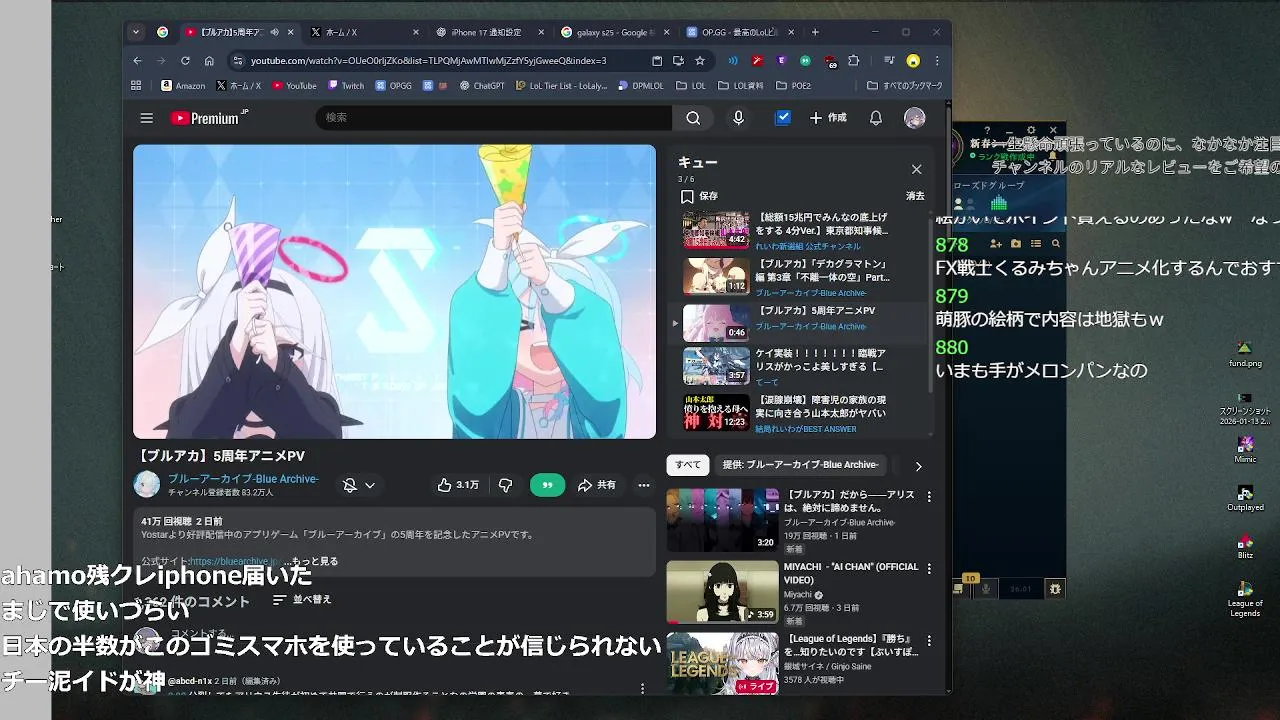Open the POE2 bookmark folder
This screenshot has height=720, width=1280.
794,86
